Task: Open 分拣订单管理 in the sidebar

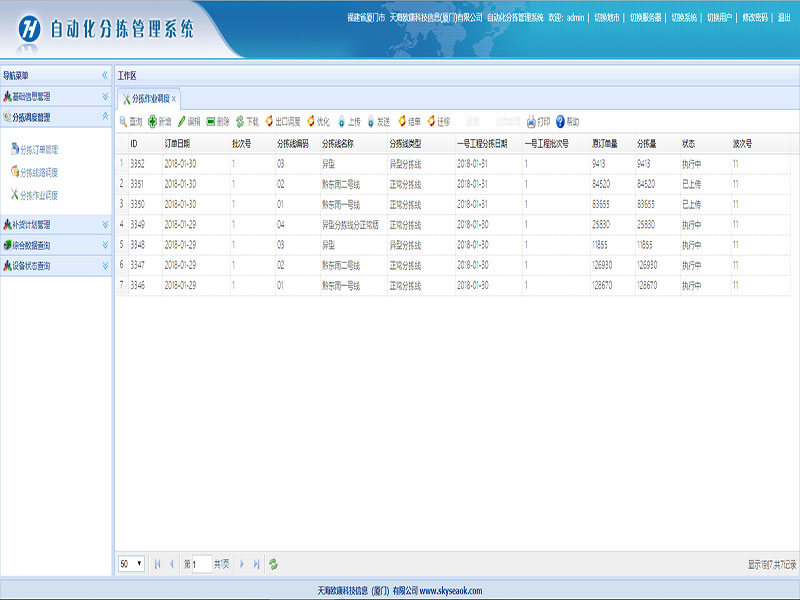Action: point(39,150)
